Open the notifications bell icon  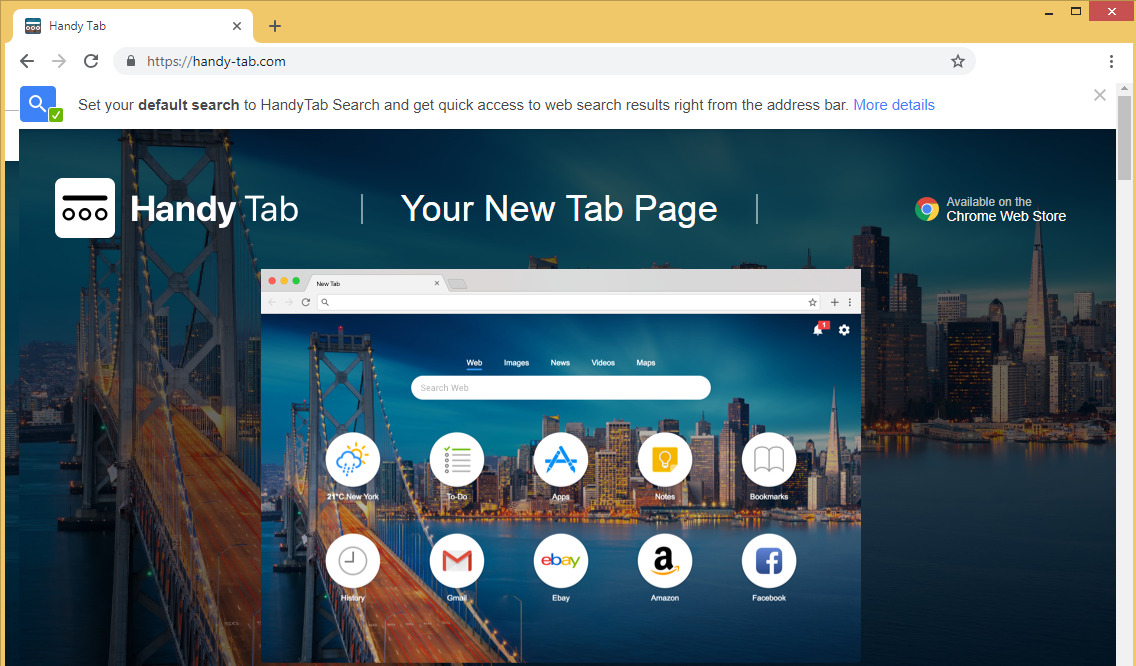coord(819,330)
